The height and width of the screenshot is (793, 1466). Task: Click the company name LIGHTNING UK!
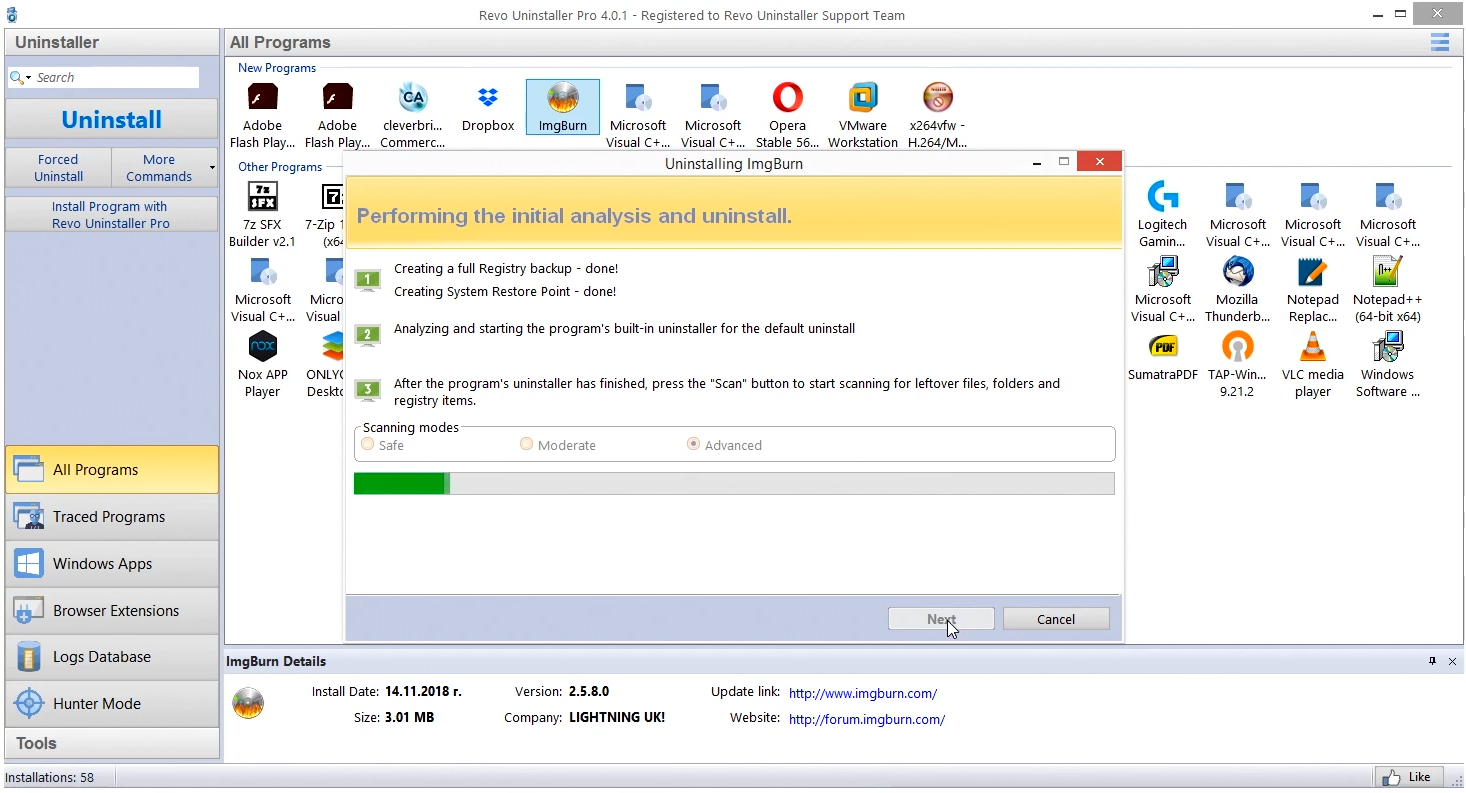tap(617, 717)
